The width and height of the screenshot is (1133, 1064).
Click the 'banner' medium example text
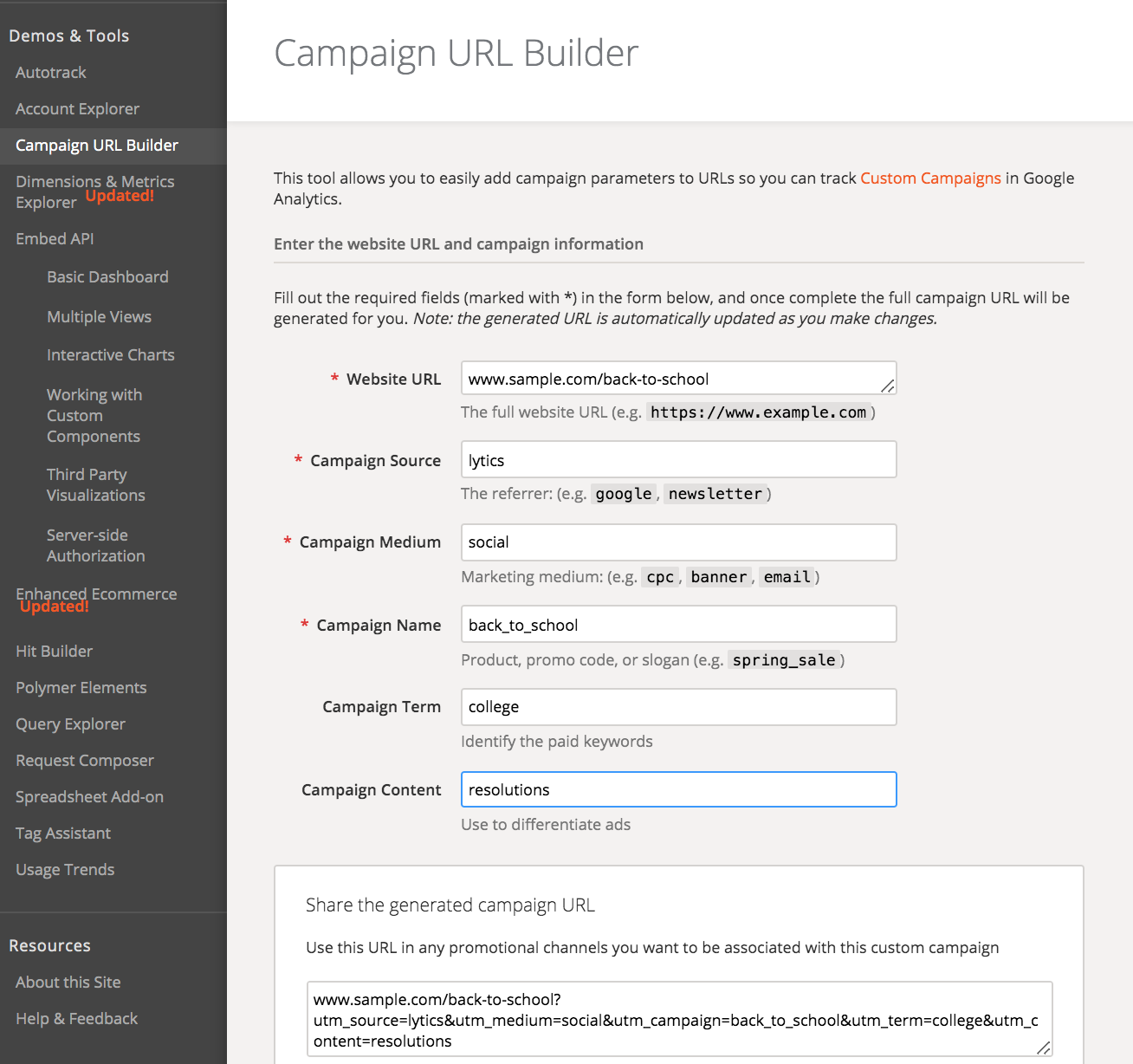click(719, 577)
